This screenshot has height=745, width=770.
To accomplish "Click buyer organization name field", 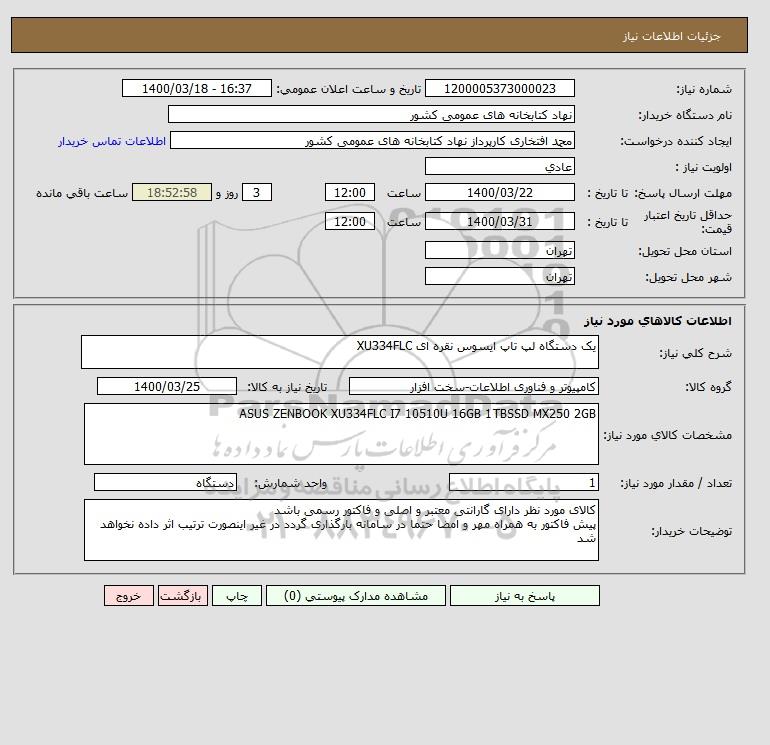I will [371, 114].
